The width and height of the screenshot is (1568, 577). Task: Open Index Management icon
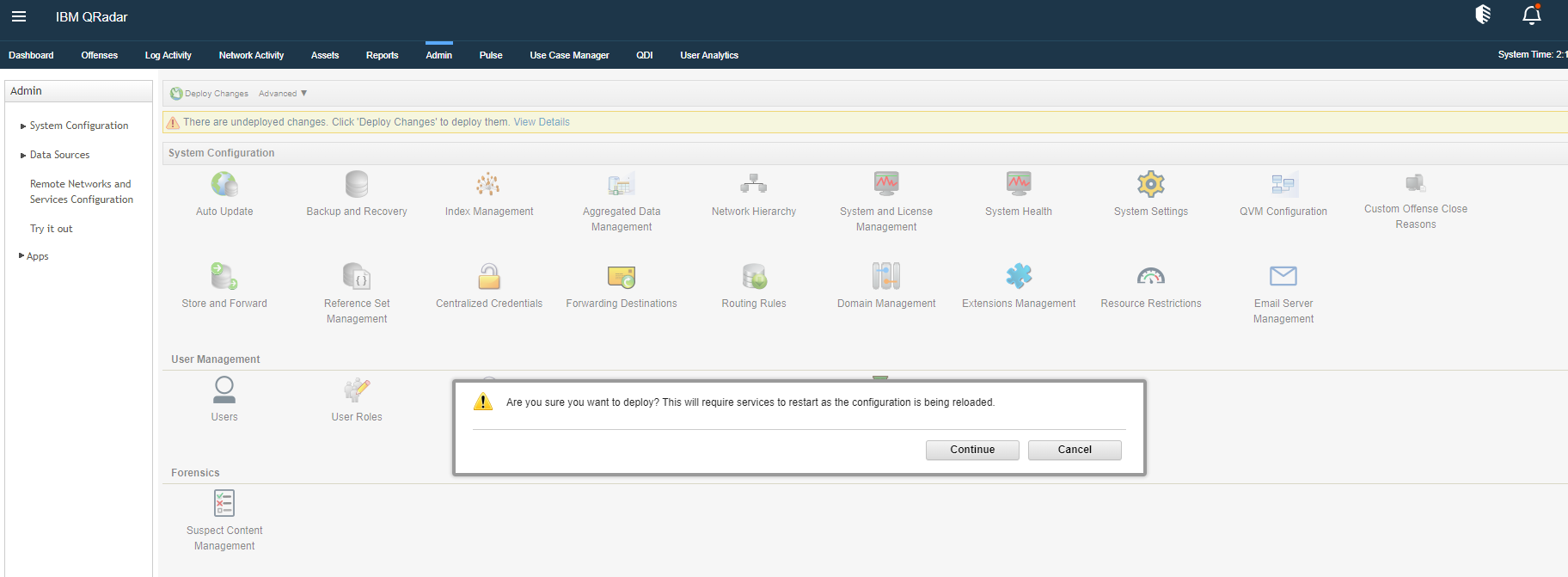488,184
